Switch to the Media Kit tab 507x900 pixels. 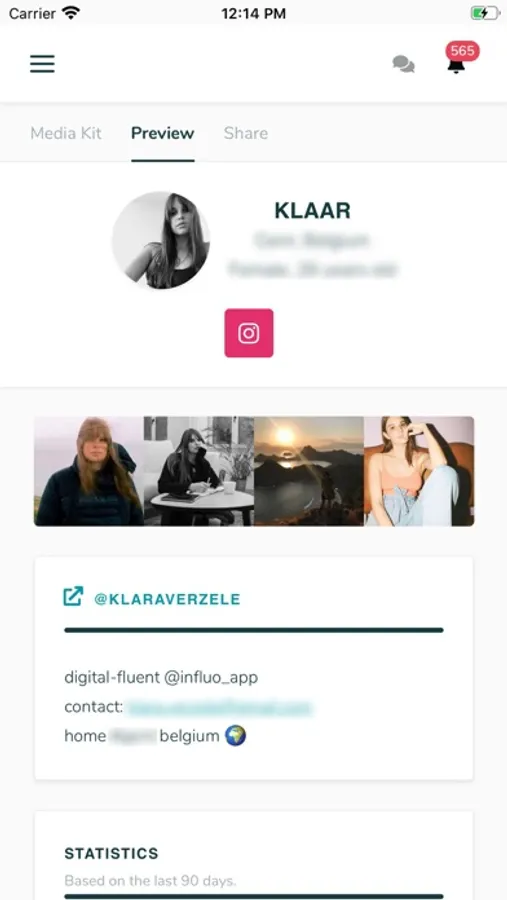pos(66,133)
